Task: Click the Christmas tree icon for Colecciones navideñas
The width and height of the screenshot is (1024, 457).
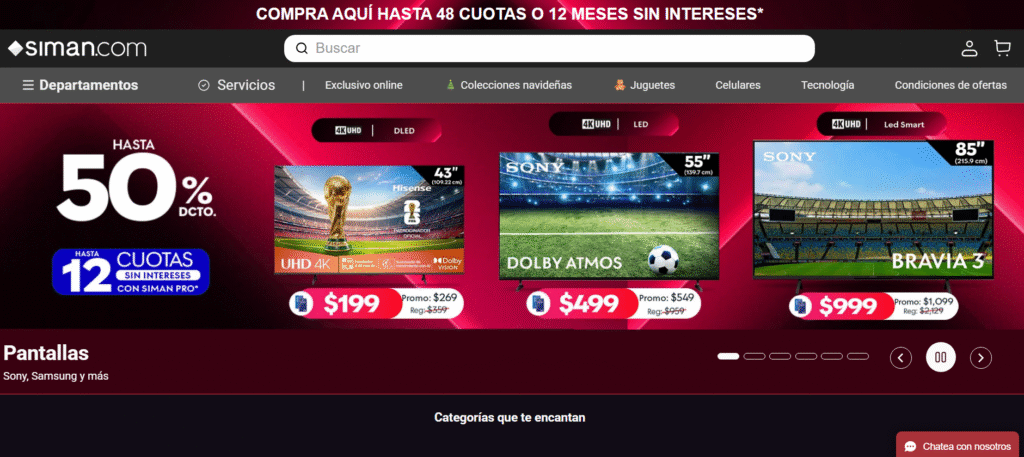Action: pos(450,85)
